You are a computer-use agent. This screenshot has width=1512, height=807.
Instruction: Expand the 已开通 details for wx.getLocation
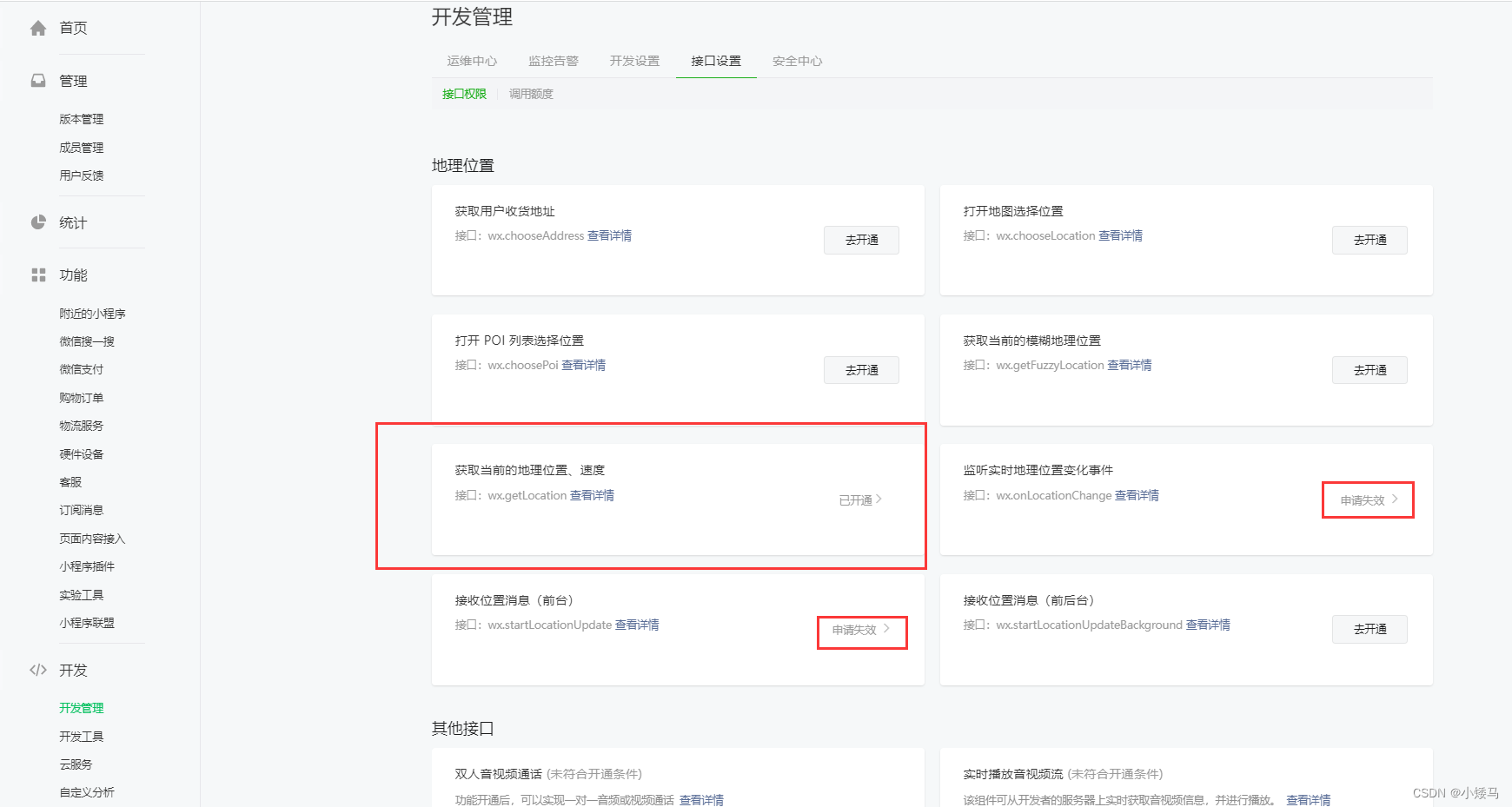tap(860, 499)
